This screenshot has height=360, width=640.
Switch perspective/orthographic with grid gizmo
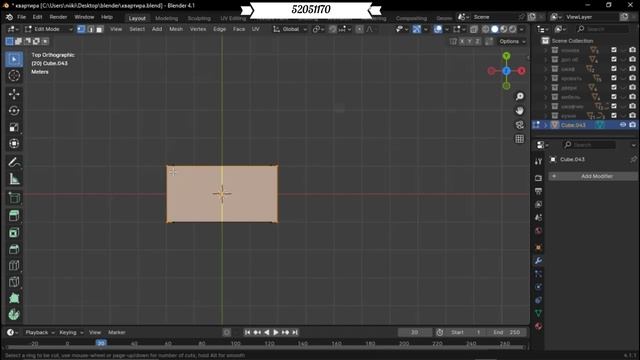pyautogui.click(x=520, y=139)
